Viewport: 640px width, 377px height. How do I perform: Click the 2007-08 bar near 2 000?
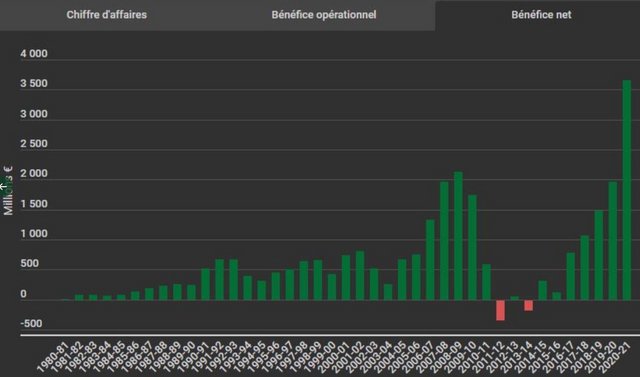[444, 241]
